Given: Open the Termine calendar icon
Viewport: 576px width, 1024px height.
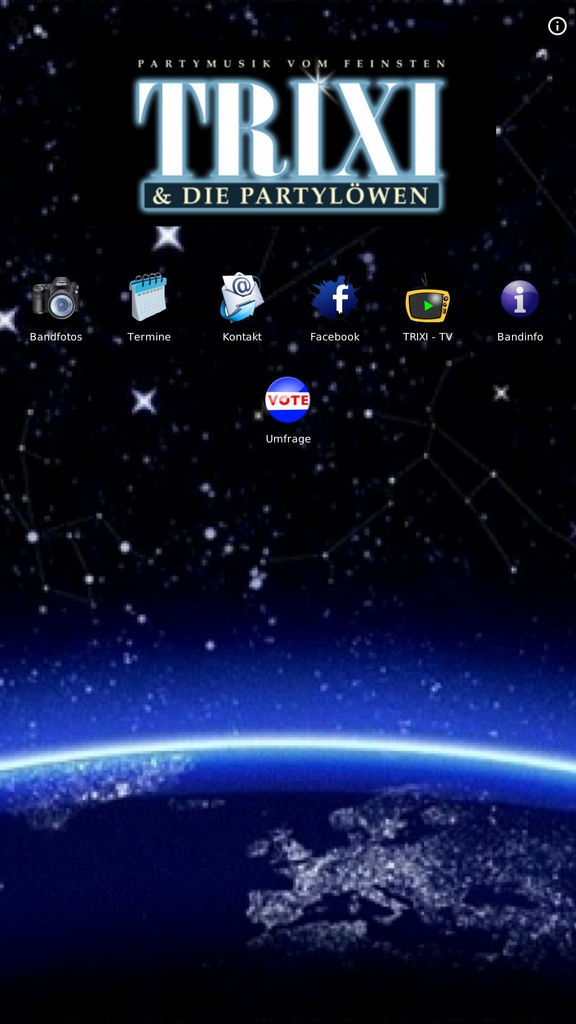Looking at the screenshot, I should click(148, 297).
